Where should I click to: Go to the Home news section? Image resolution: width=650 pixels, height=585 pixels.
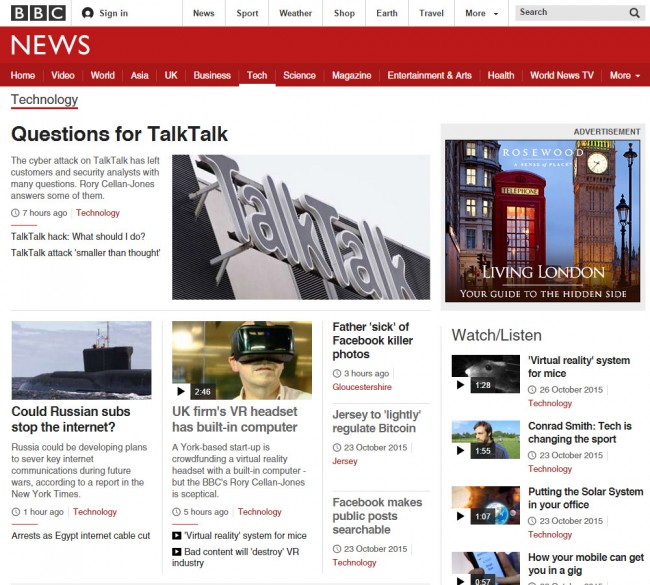[23, 75]
